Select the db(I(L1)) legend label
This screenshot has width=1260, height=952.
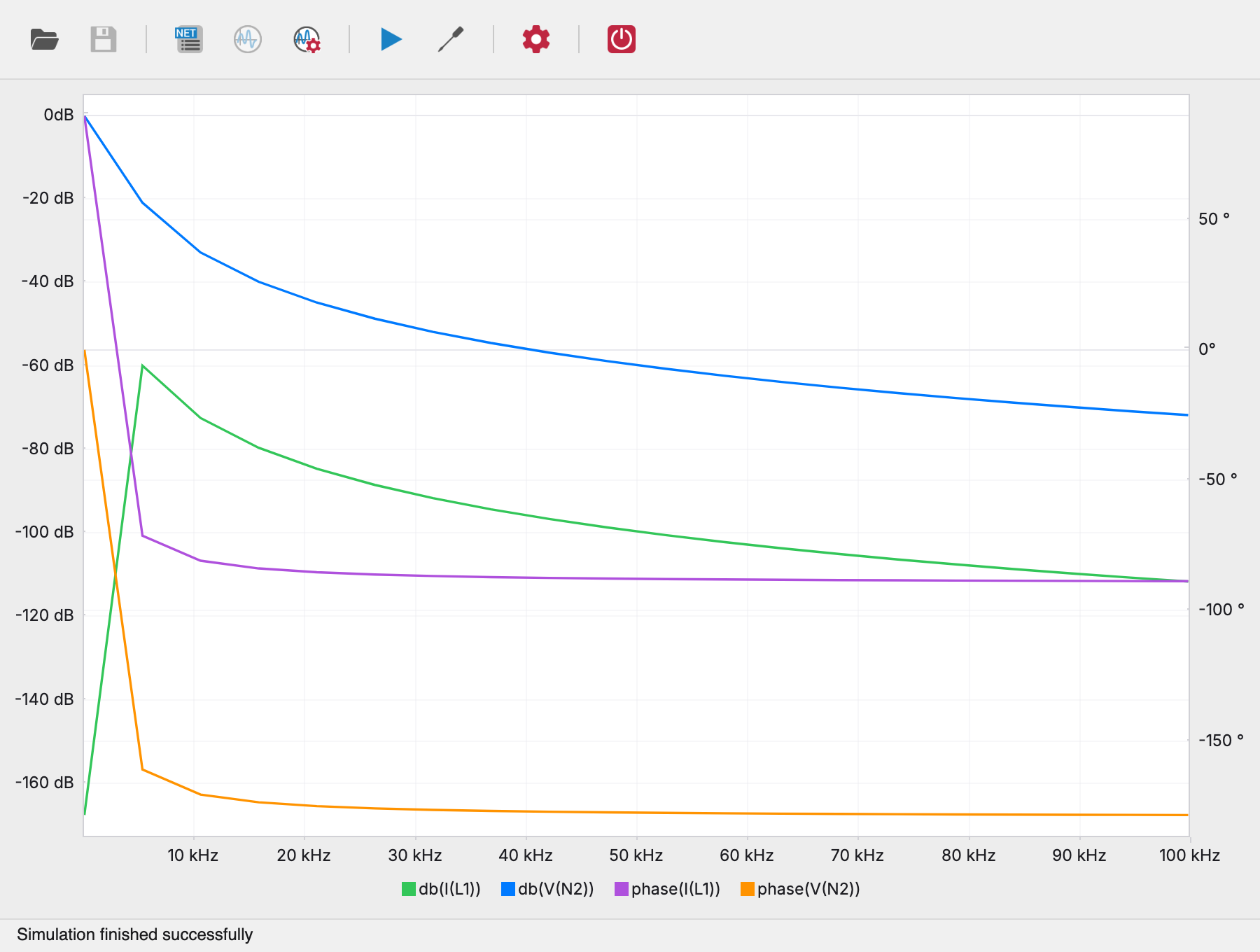449,889
